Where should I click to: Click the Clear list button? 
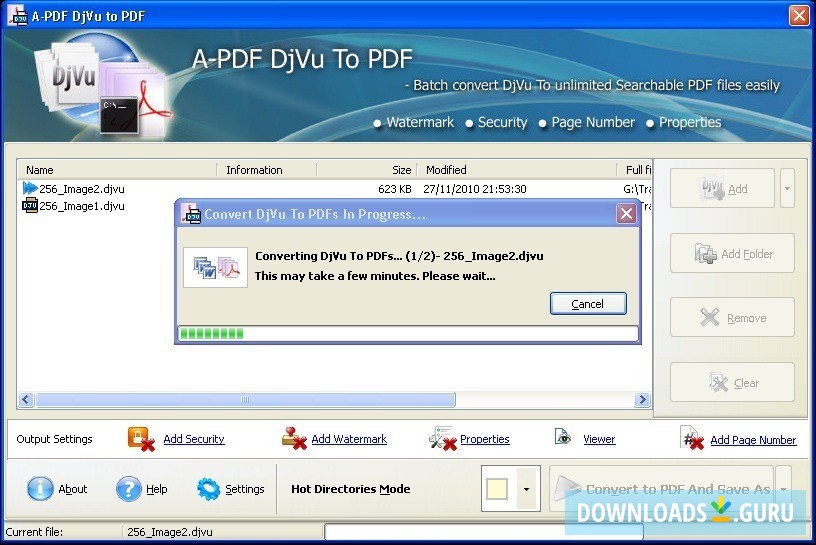point(732,383)
